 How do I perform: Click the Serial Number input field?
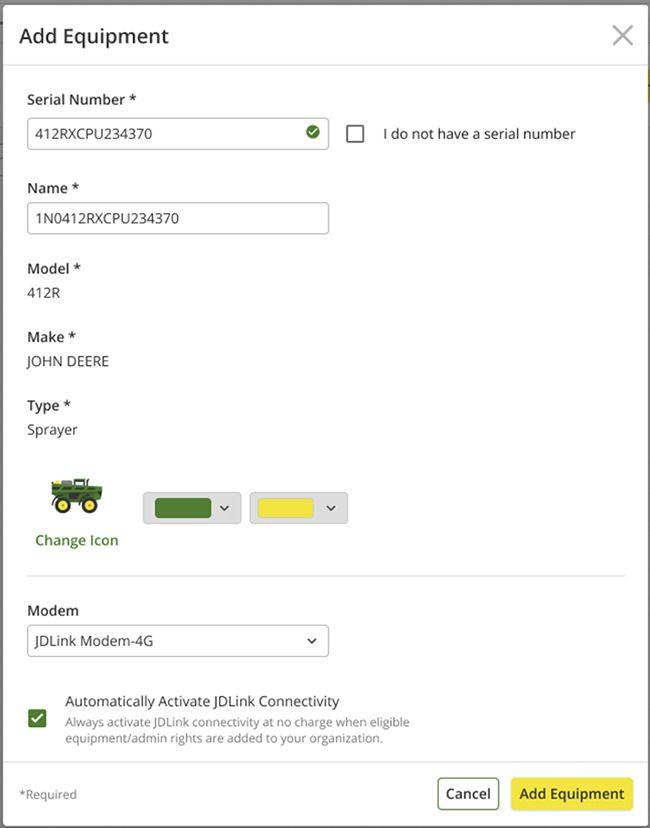click(x=178, y=134)
